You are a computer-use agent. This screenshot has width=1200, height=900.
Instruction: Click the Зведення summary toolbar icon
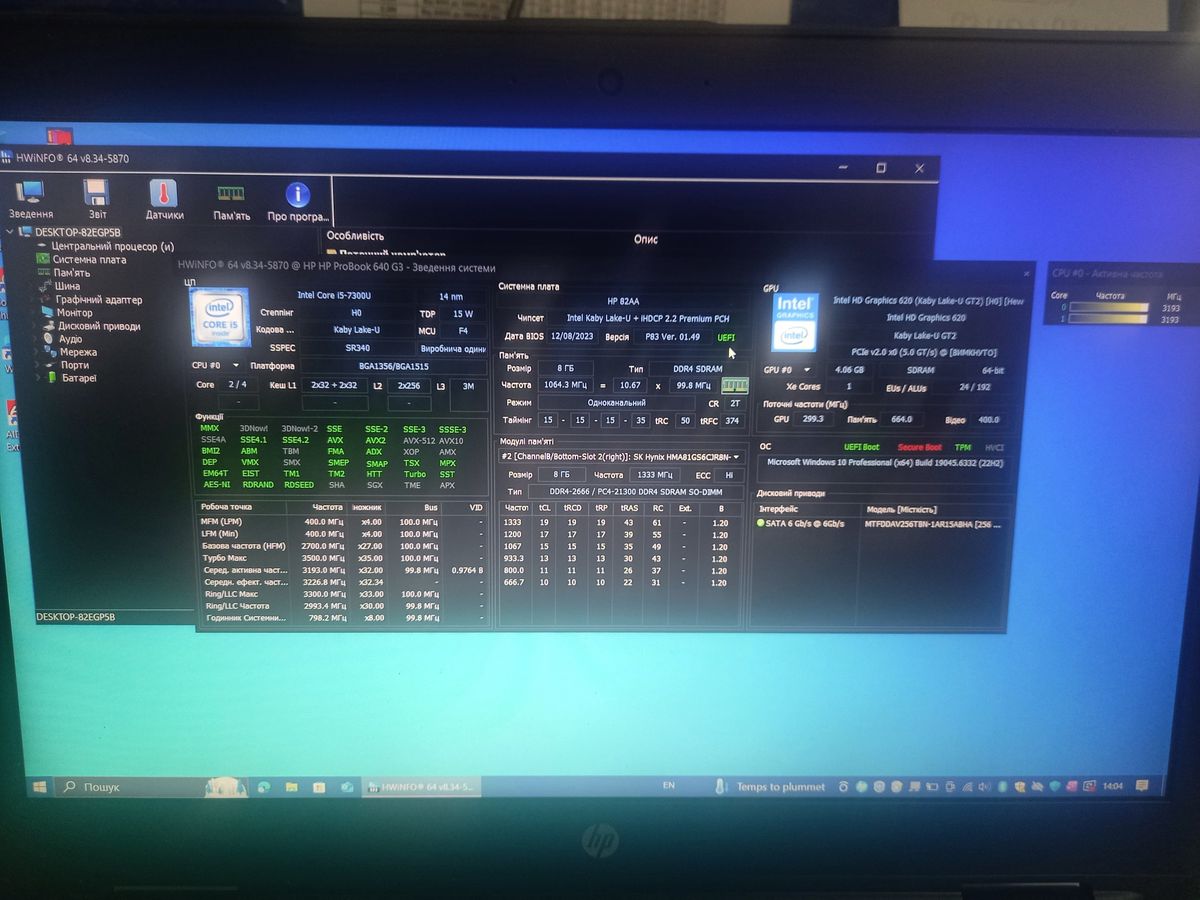coord(30,198)
